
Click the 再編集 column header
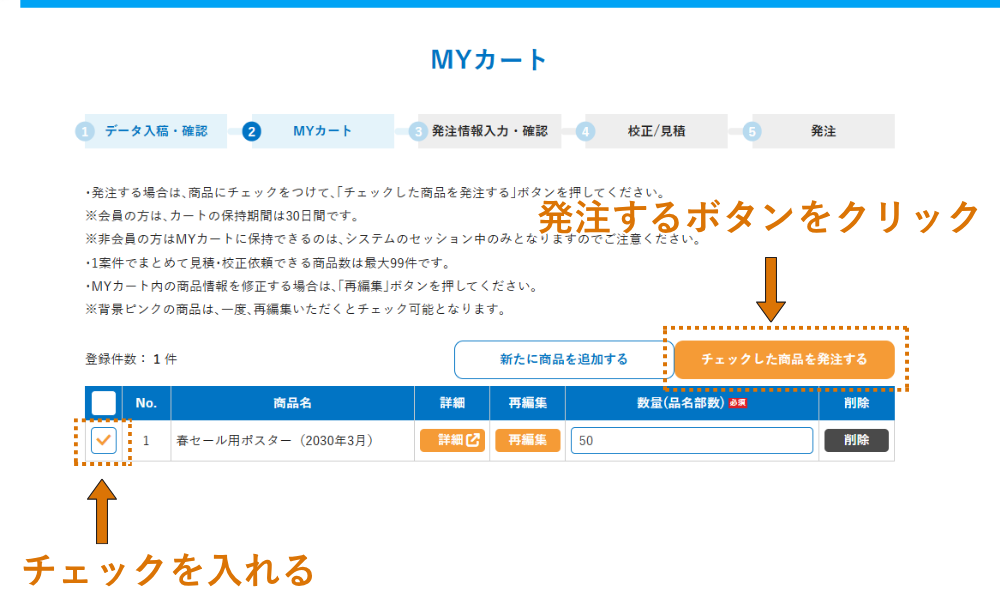(x=527, y=403)
